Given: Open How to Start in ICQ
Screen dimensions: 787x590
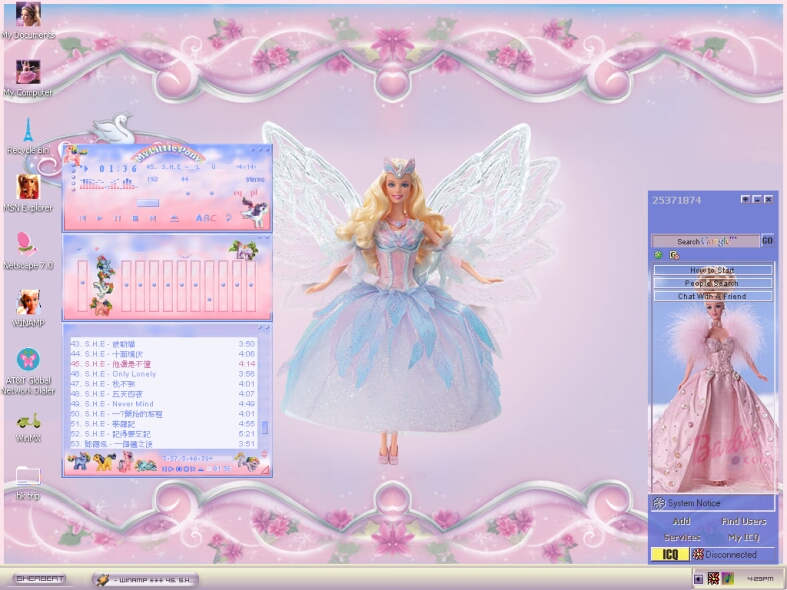Looking at the screenshot, I should (x=712, y=270).
